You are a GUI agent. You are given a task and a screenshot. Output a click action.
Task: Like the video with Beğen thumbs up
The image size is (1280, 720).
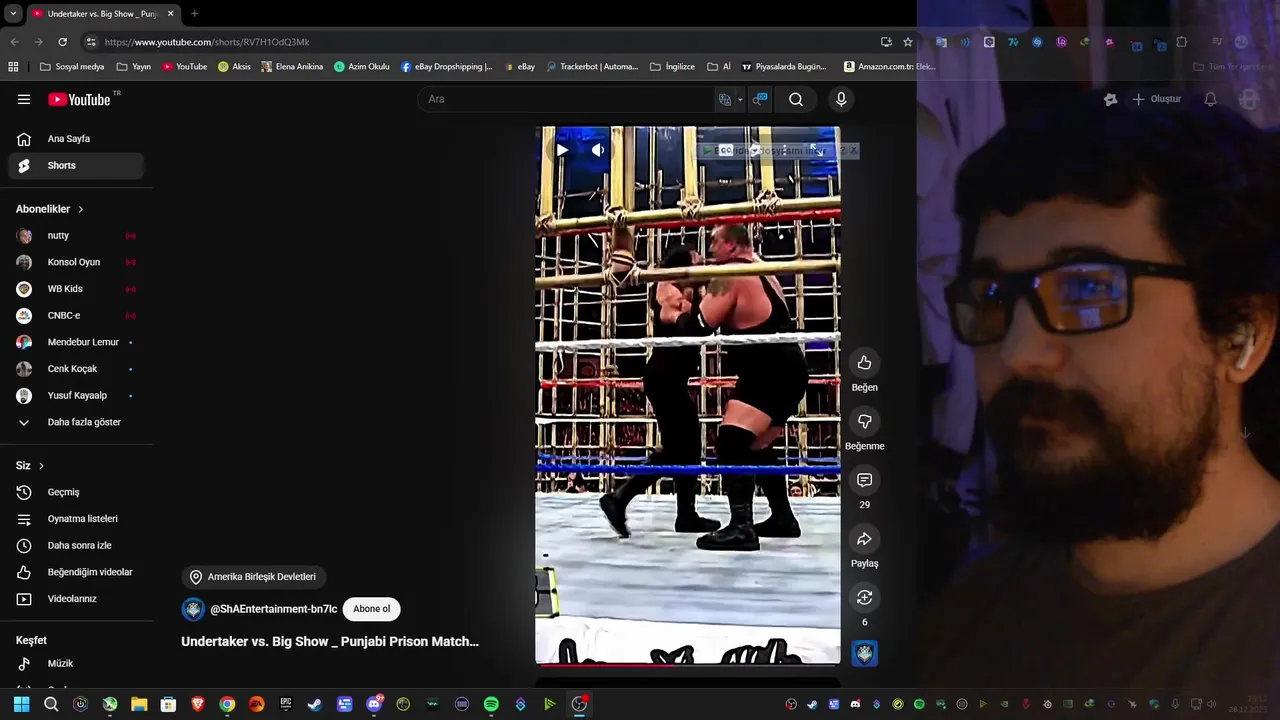tap(864, 363)
